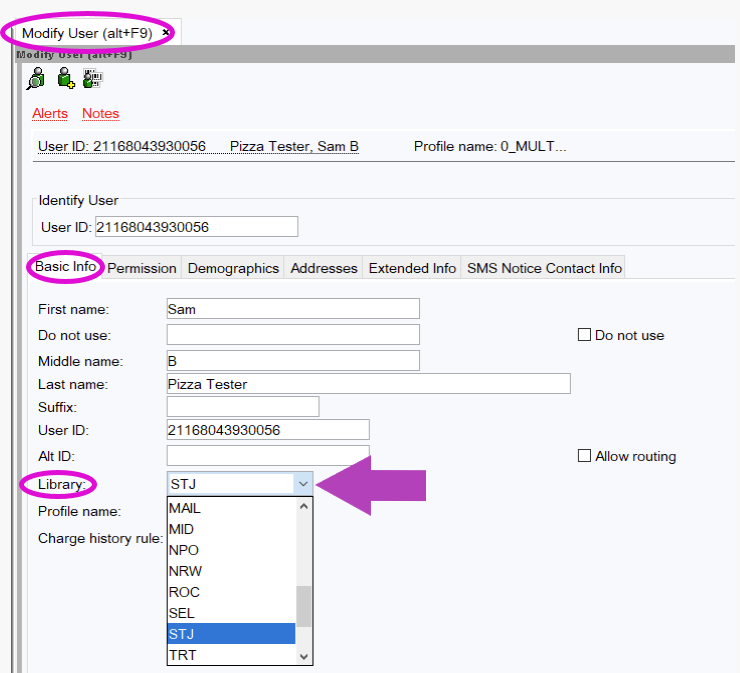The height and width of the screenshot is (673, 740).
Task: Click the Do not use text field
Action: (293, 335)
